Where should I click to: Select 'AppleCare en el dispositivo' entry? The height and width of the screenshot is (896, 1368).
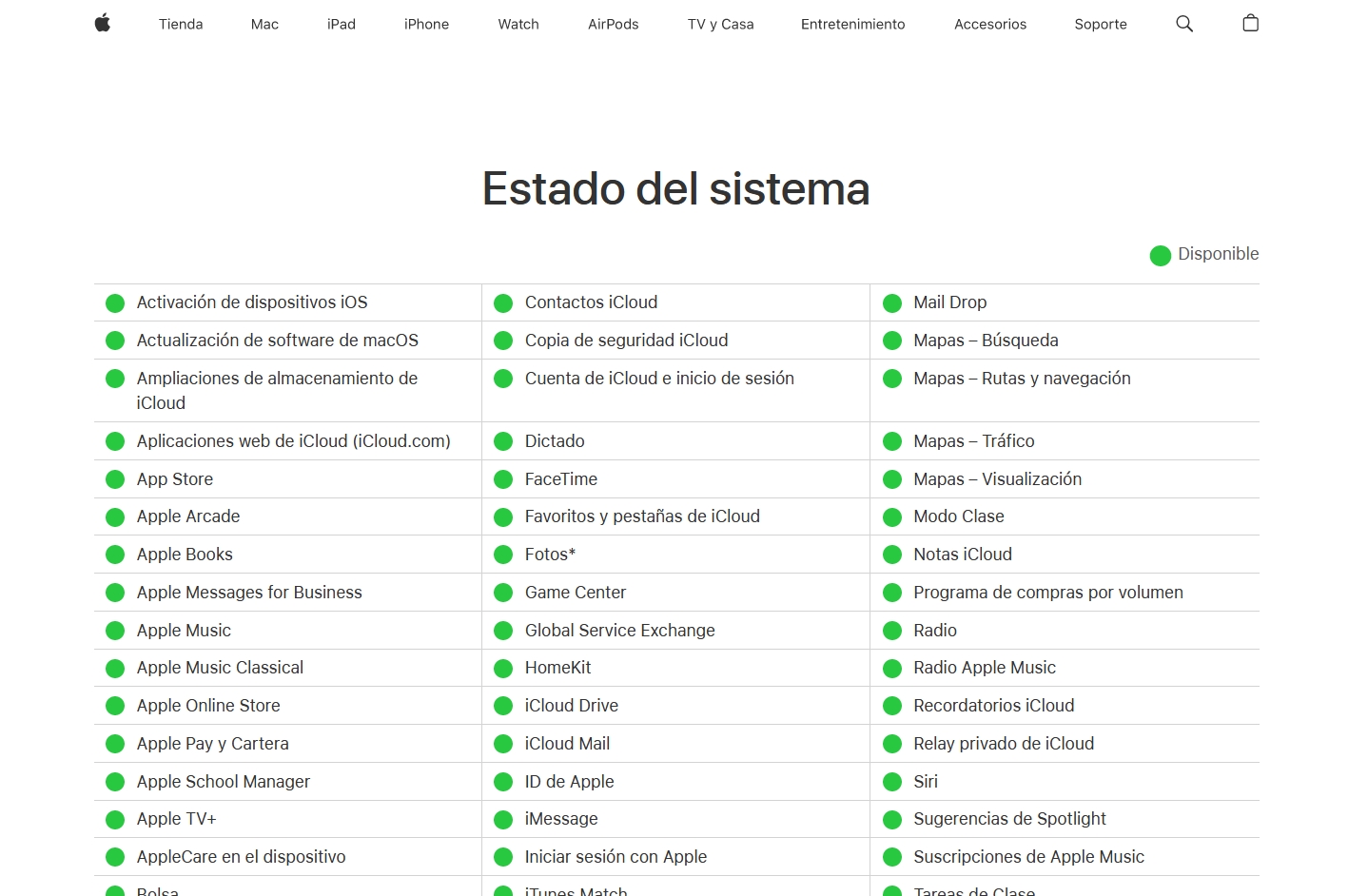[242, 857]
